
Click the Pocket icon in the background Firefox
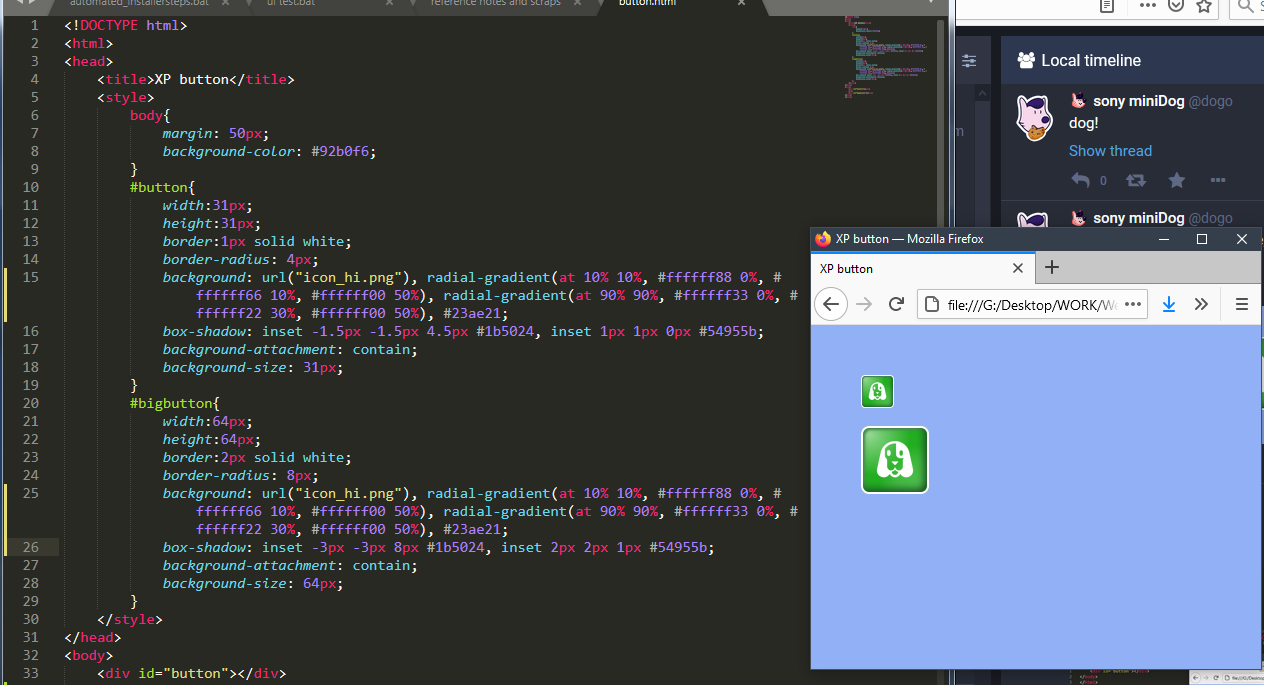1177,6
